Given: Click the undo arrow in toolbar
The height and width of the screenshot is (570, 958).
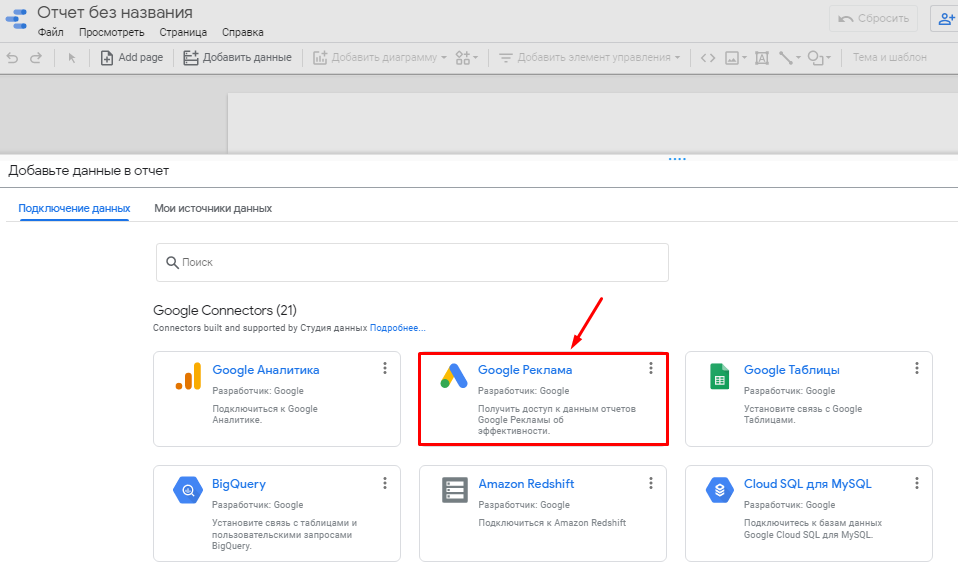Looking at the screenshot, I should [x=12, y=57].
